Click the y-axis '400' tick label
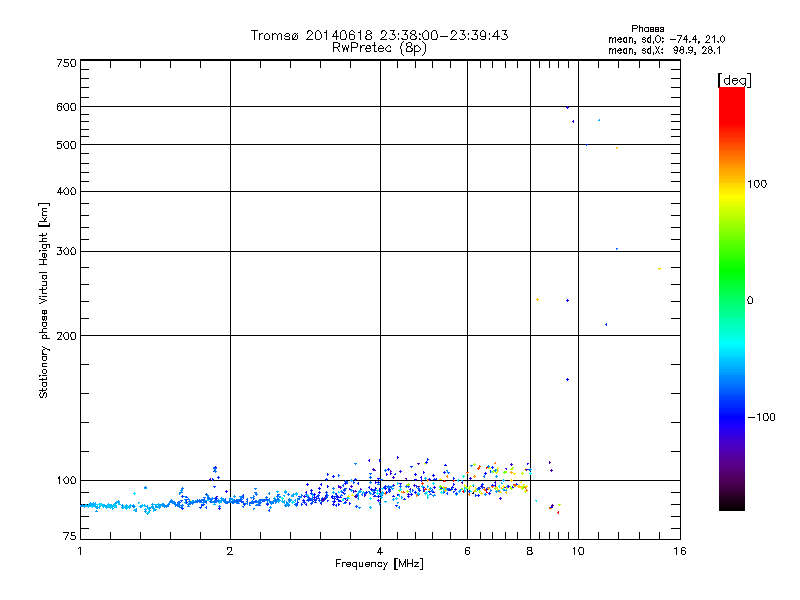The height and width of the screenshot is (600, 800). (x=66, y=191)
